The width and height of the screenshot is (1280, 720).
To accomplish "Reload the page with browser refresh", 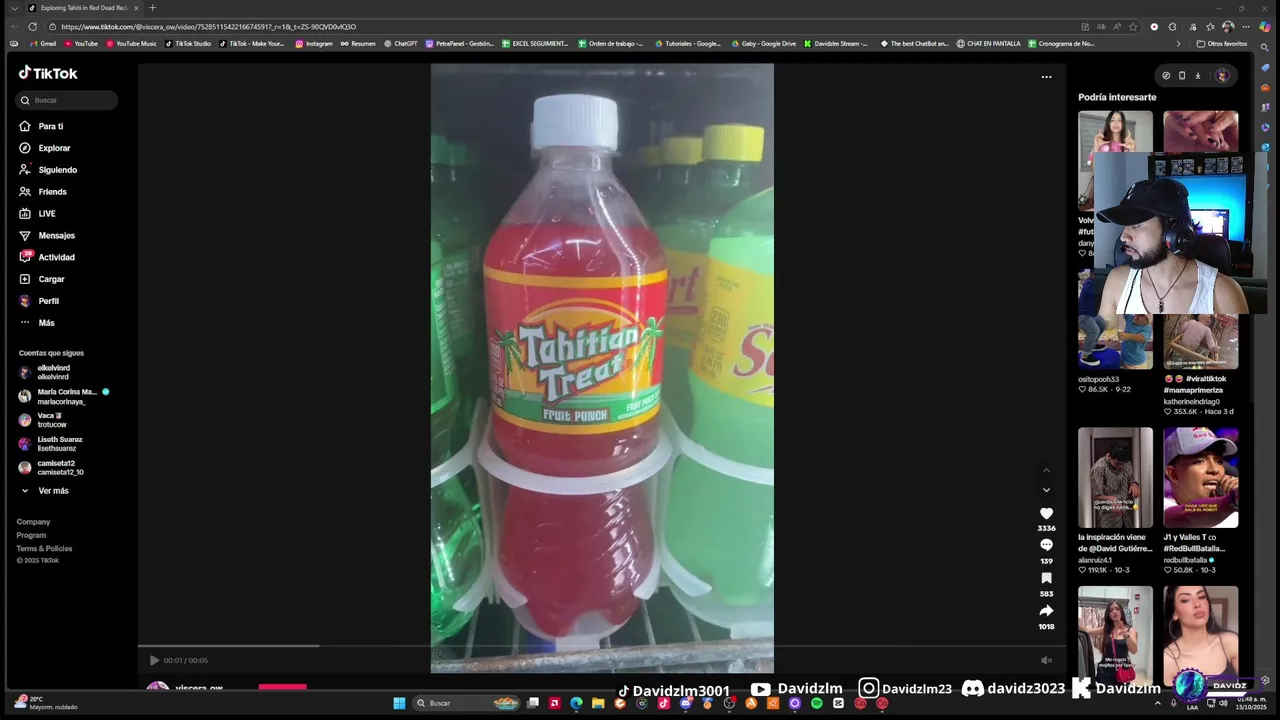I will pyautogui.click(x=33, y=27).
